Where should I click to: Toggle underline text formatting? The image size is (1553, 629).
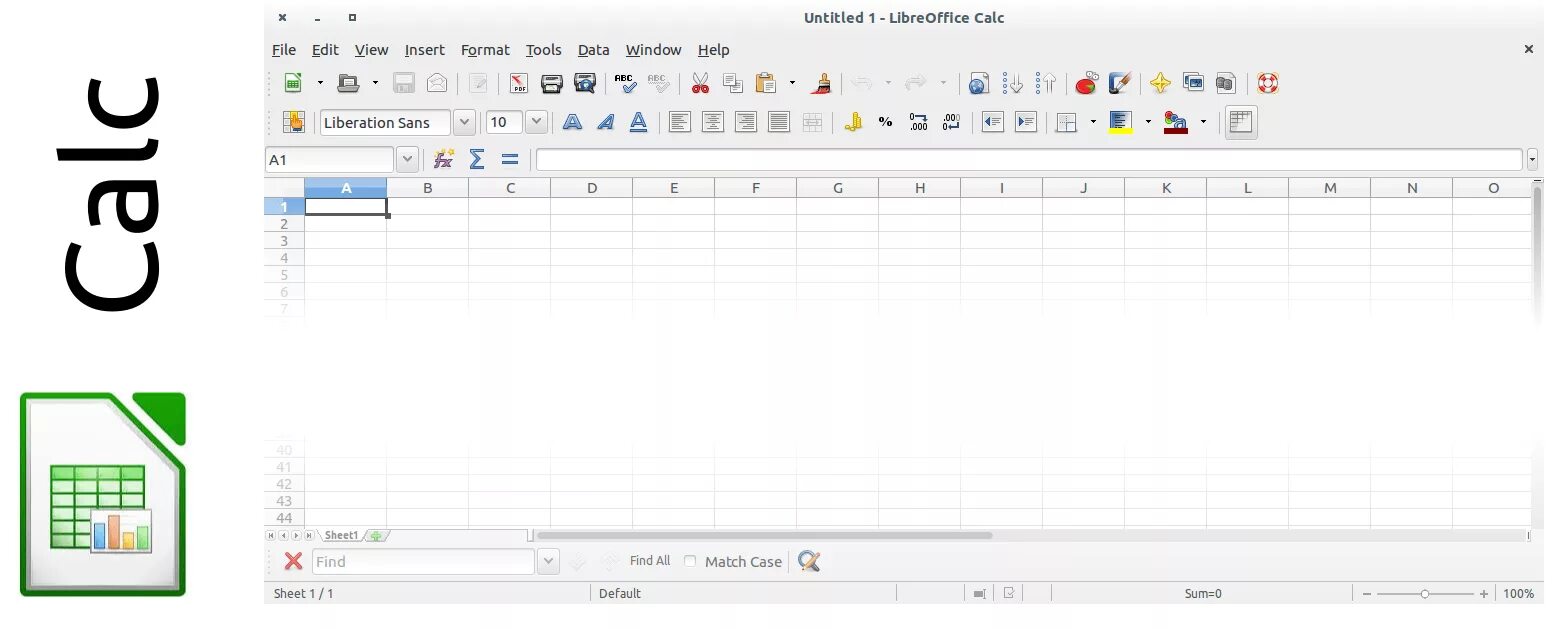(638, 122)
